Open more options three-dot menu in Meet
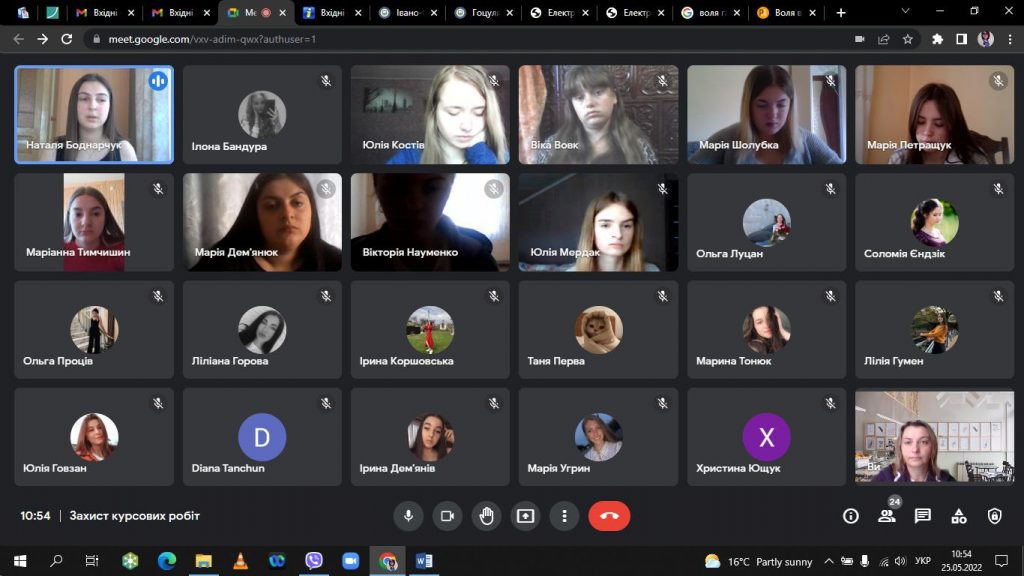 click(565, 516)
